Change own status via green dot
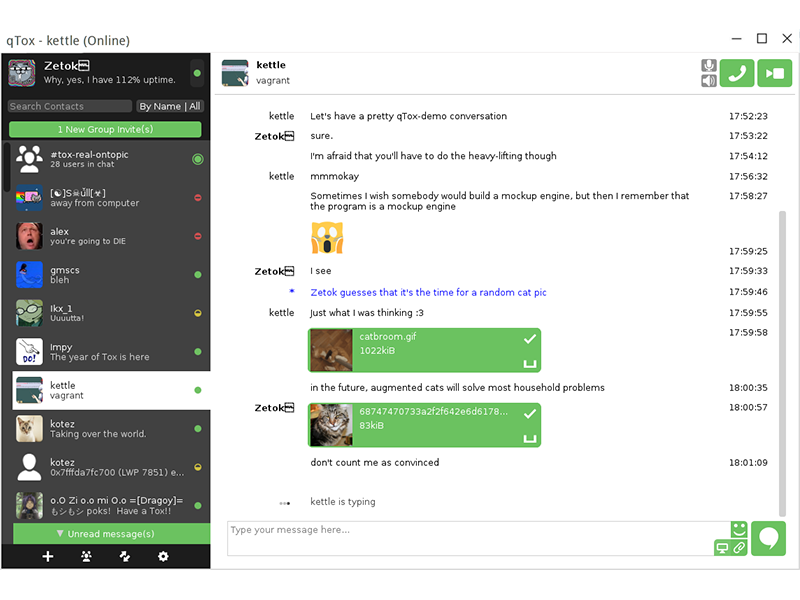 pyautogui.click(x=197, y=73)
